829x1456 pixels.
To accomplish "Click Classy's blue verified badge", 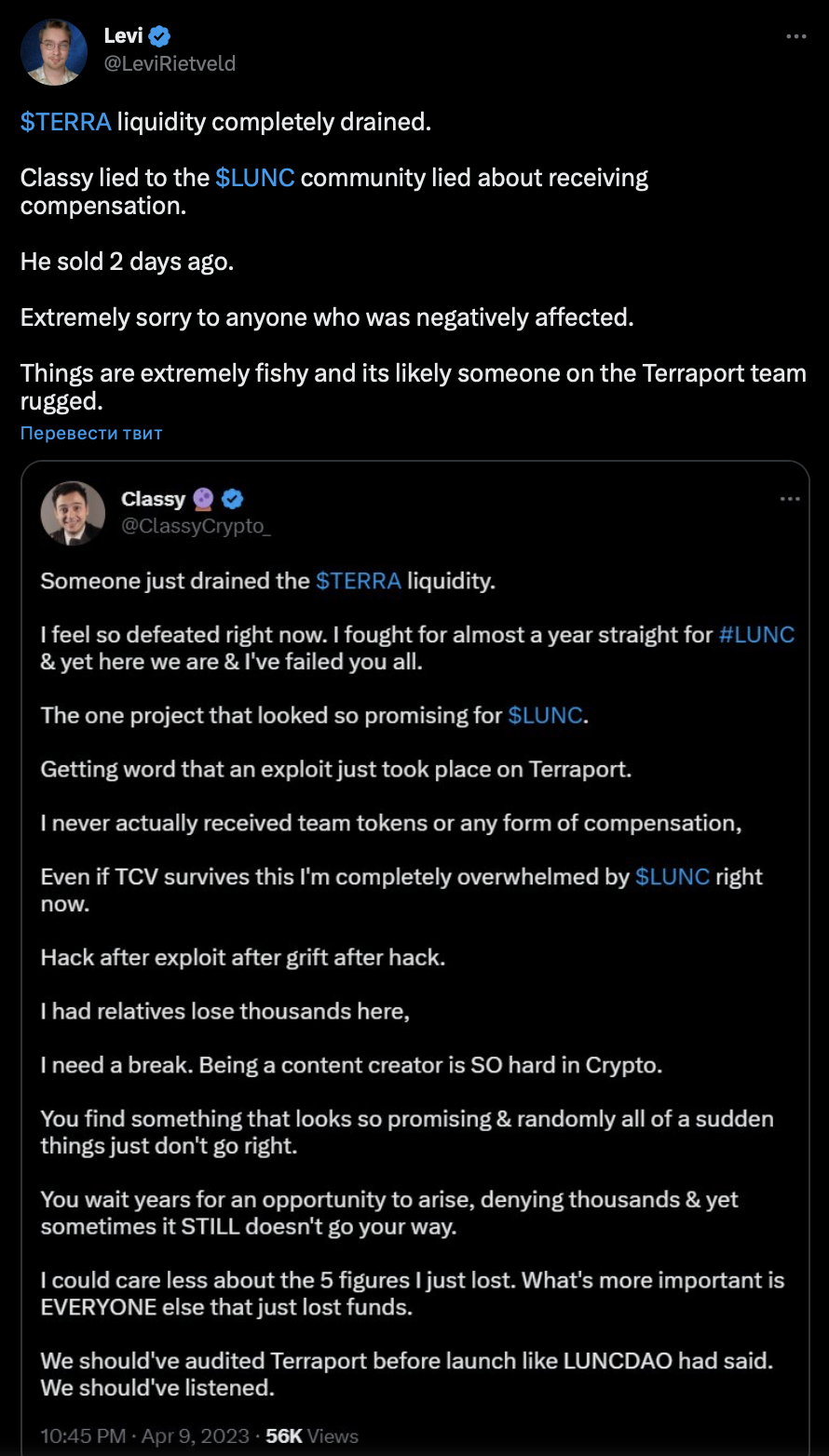I will [x=233, y=500].
